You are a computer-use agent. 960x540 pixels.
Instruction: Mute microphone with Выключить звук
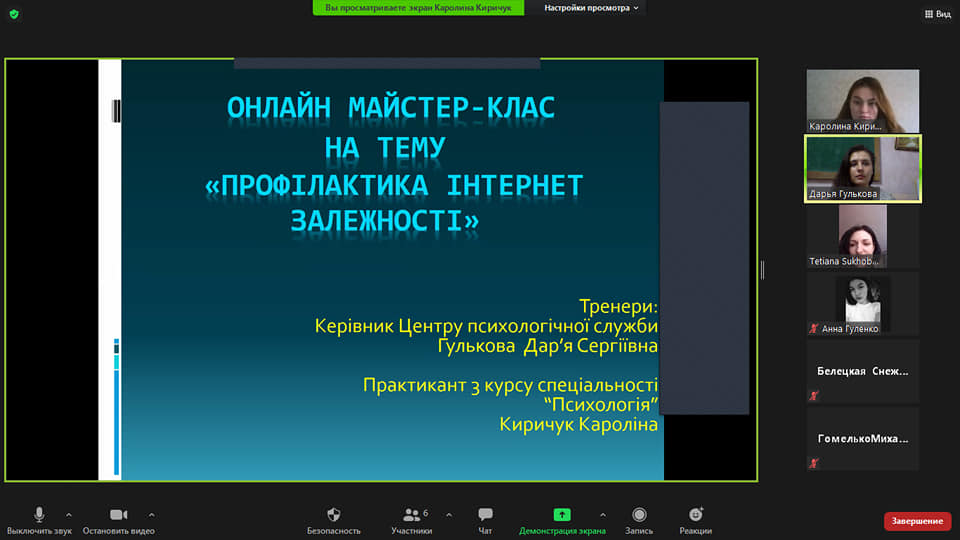pyautogui.click(x=39, y=515)
